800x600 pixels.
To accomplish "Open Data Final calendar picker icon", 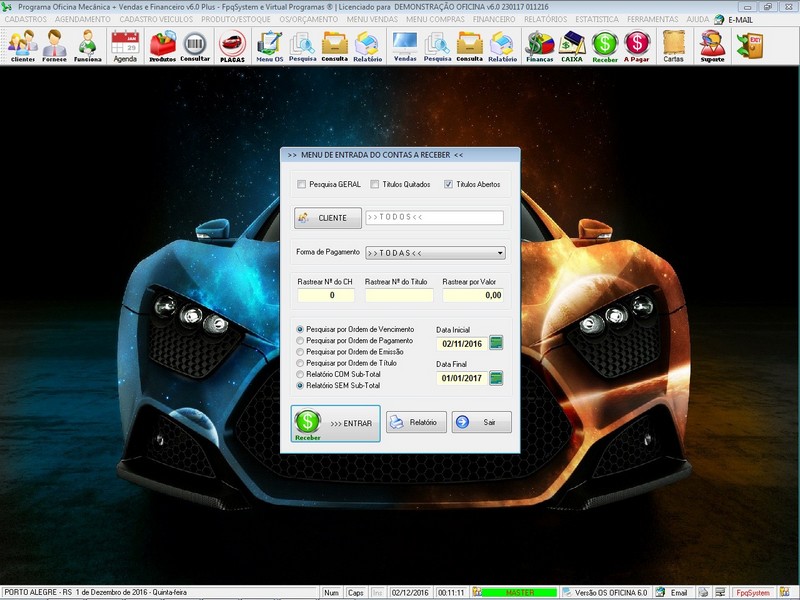I will pyautogui.click(x=496, y=378).
